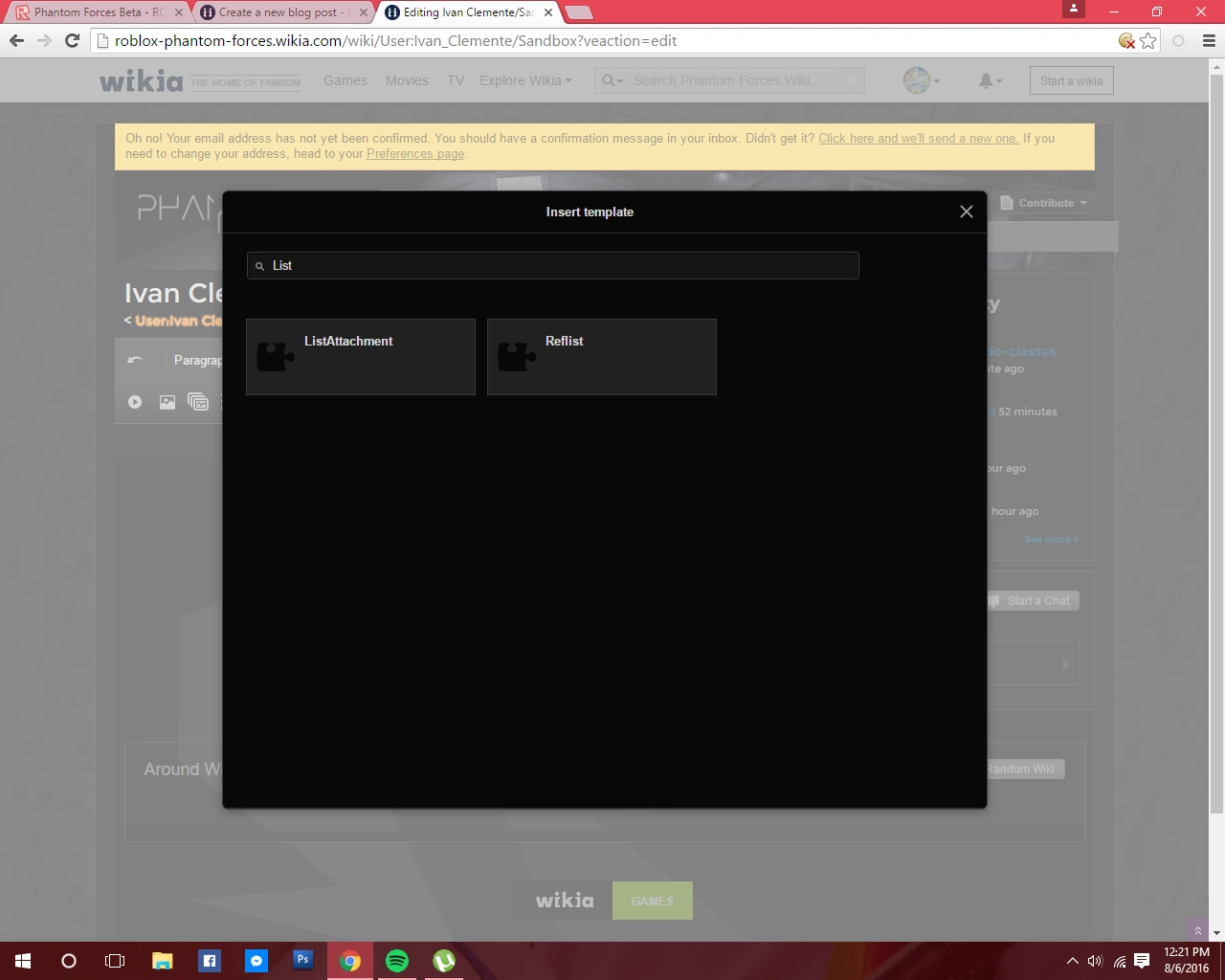Select the ListAttachment template
Viewport: 1225px width, 980px height.
[x=361, y=357]
